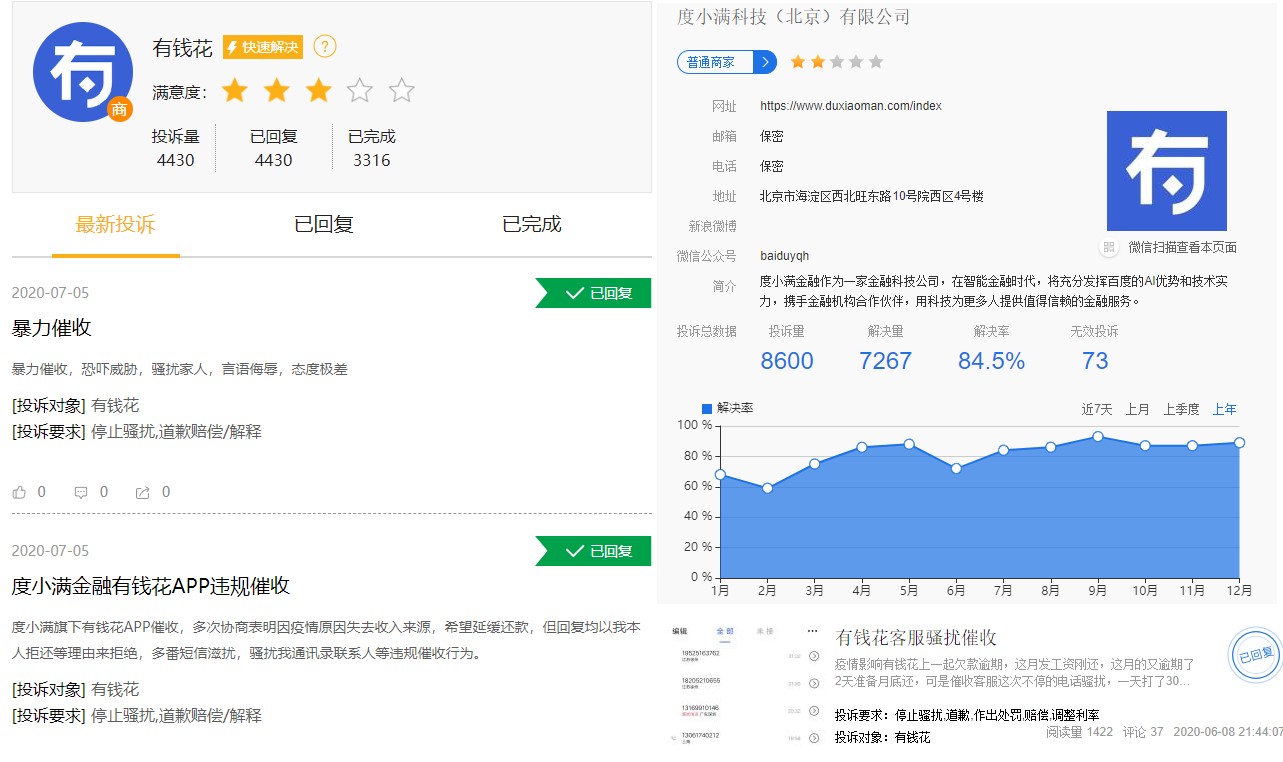Click the 快速解决 lightning badge
Viewport: 1283px width, 762px height.
coord(262,47)
